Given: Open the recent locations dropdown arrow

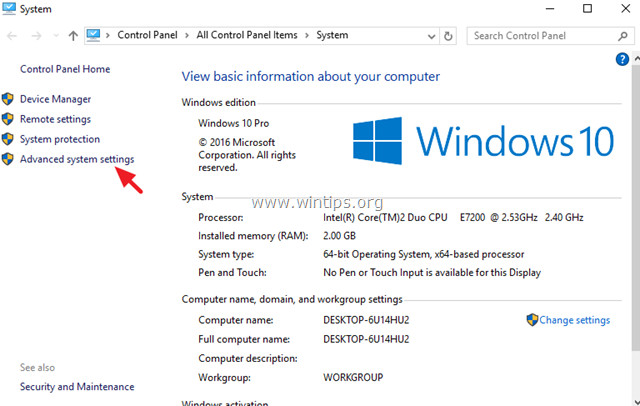Looking at the screenshot, I should point(56,36).
